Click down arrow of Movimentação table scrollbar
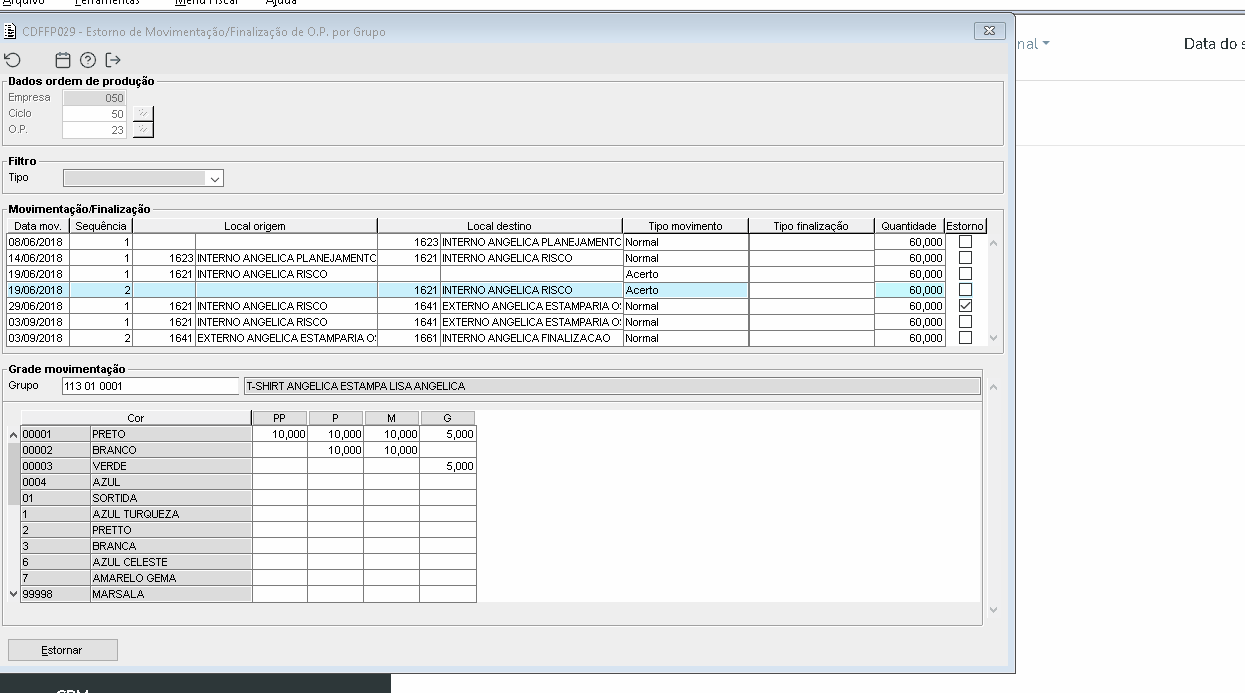The image size is (1245, 693). pos(993,338)
